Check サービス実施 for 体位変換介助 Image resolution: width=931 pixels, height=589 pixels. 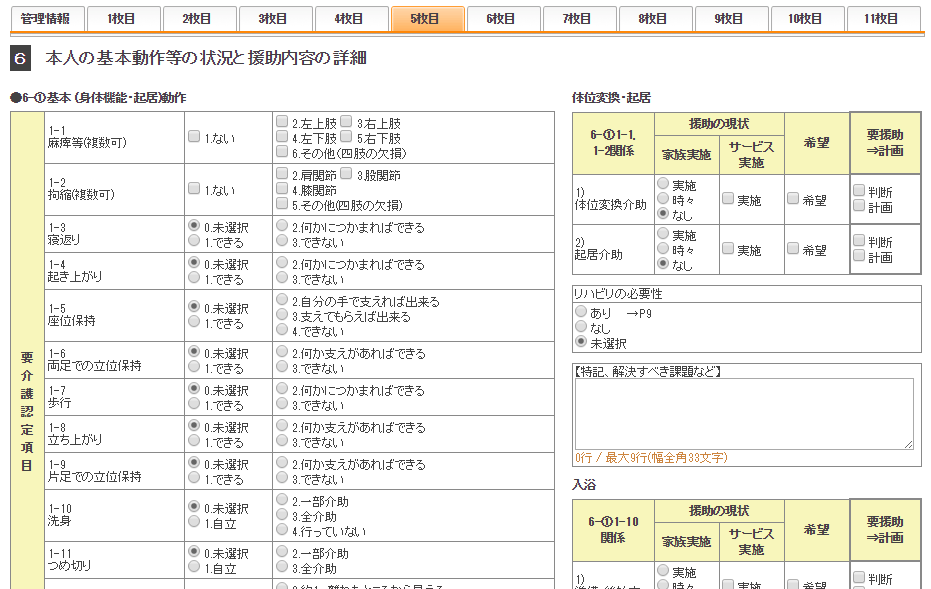728,199
